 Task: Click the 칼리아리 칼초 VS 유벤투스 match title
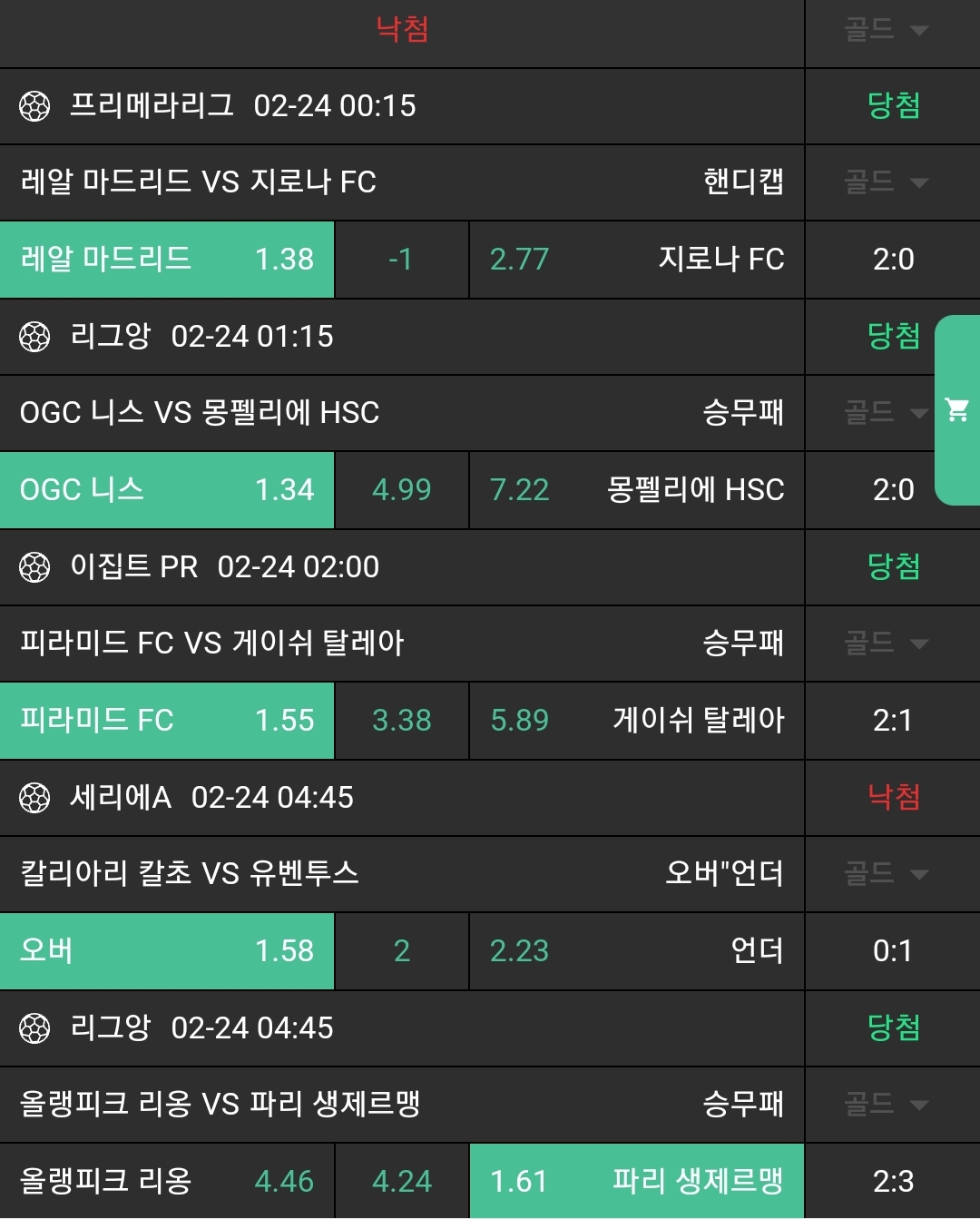[190, 874]
